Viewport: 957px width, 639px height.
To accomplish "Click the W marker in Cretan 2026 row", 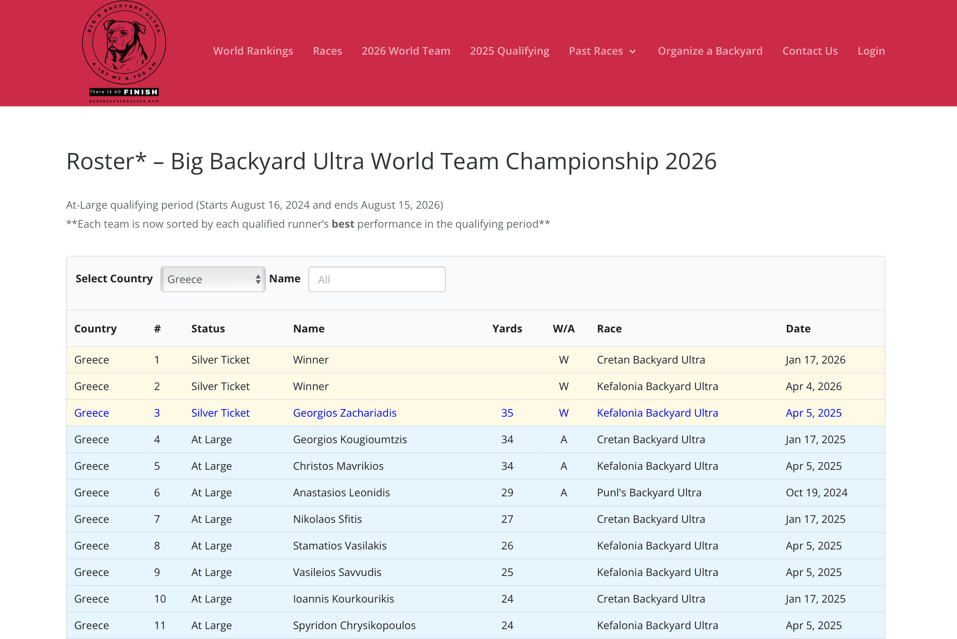I will (563, 359).
